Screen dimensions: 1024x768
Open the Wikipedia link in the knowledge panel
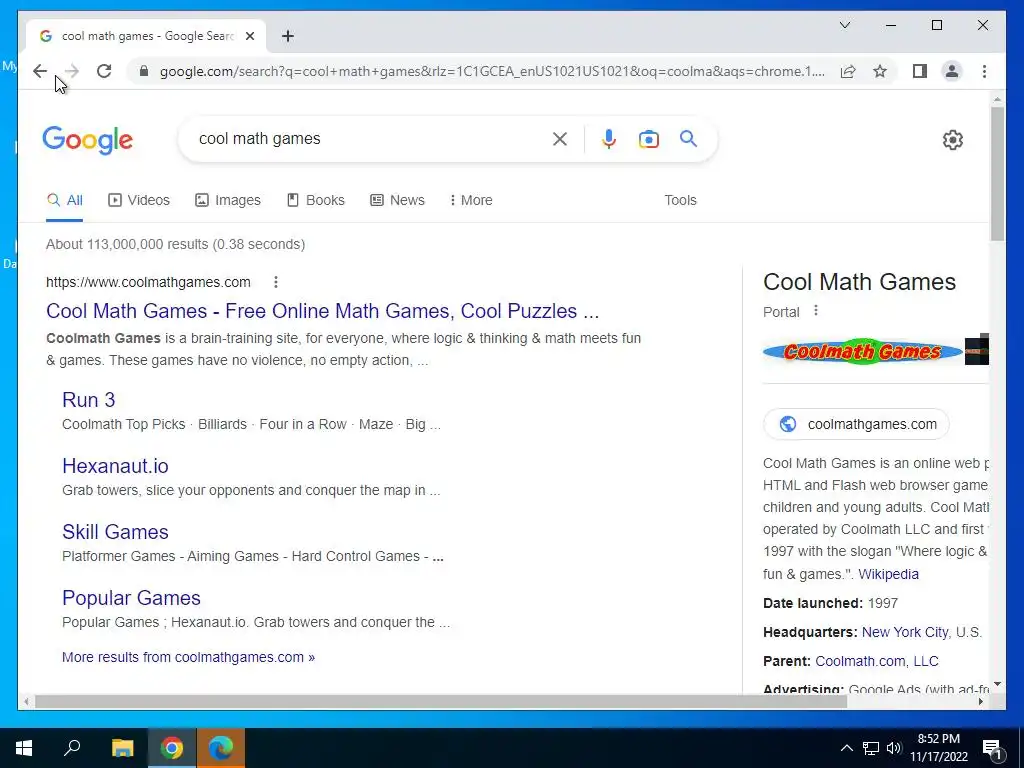pyautogui.click(x=888, y=574)
